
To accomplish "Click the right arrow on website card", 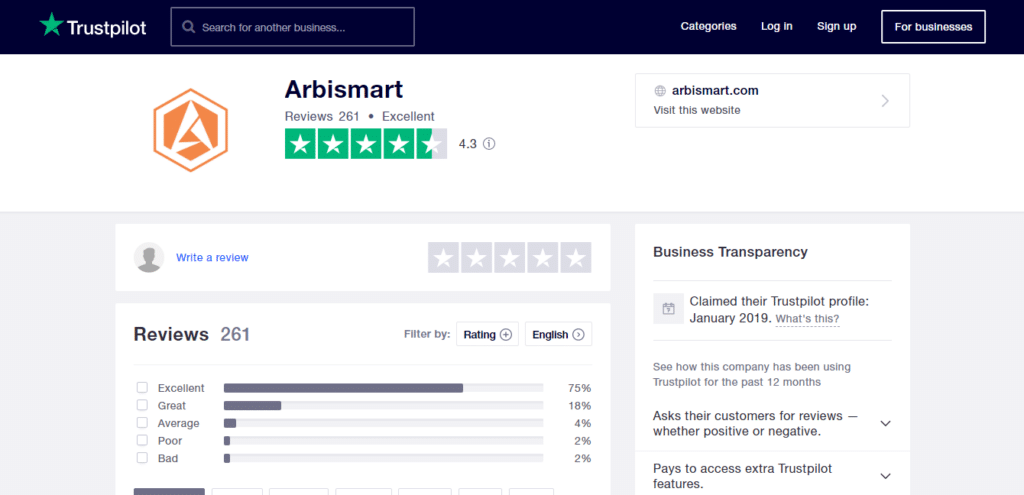I will click(x=884, y=100).
